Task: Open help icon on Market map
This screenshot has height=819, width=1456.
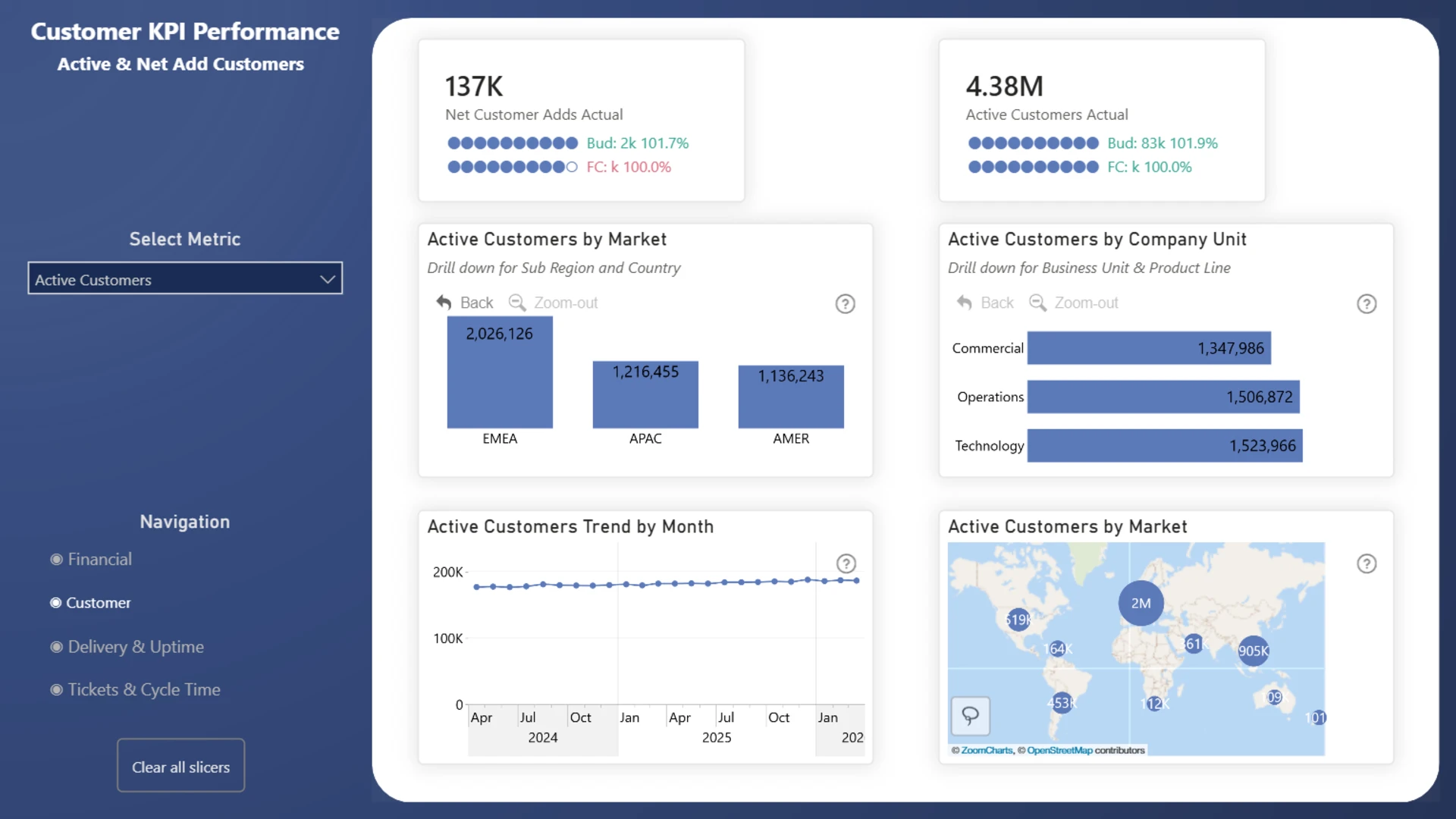Action: [x=1366, y=563]
